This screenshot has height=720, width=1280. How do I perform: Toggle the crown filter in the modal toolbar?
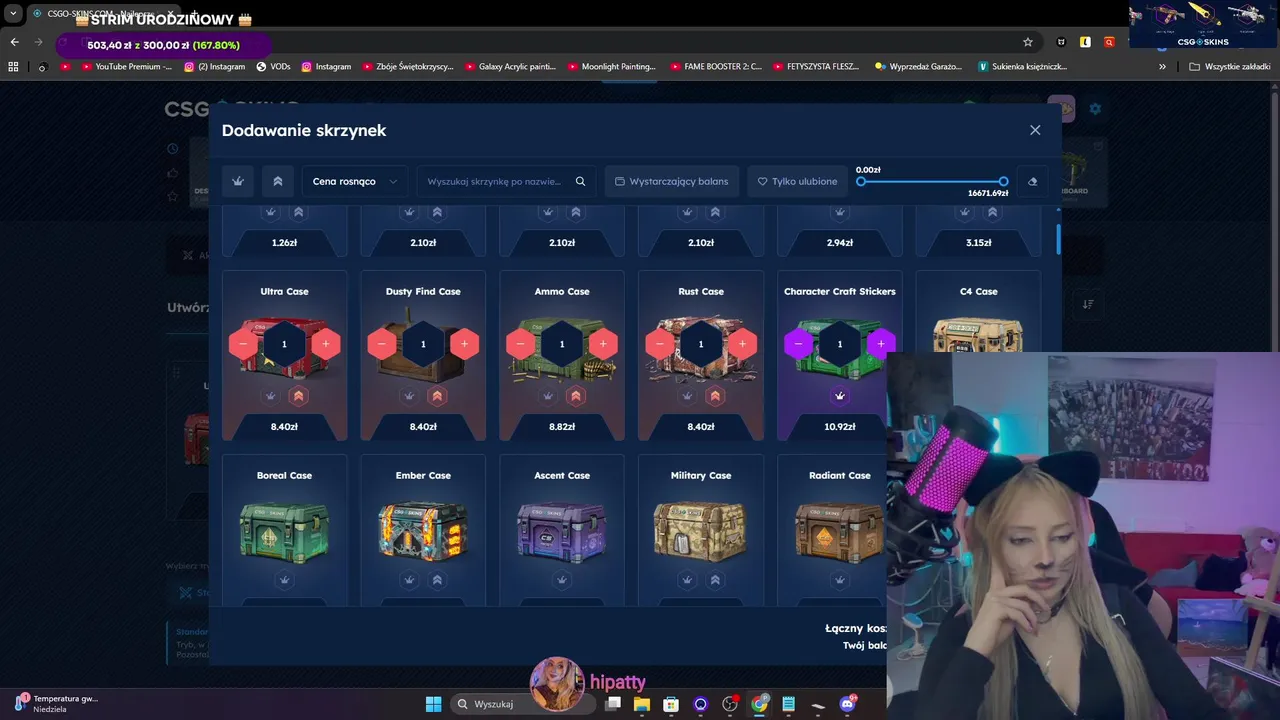click(x=238, y=181)
